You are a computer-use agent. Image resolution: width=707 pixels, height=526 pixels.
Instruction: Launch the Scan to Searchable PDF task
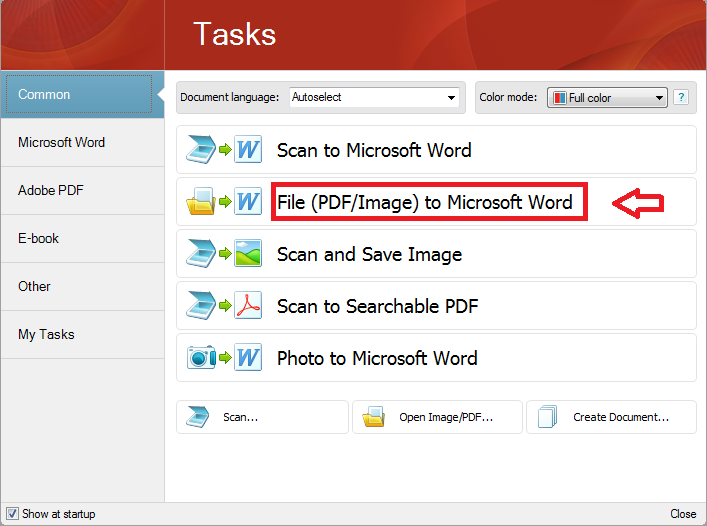tap(377, 306)
